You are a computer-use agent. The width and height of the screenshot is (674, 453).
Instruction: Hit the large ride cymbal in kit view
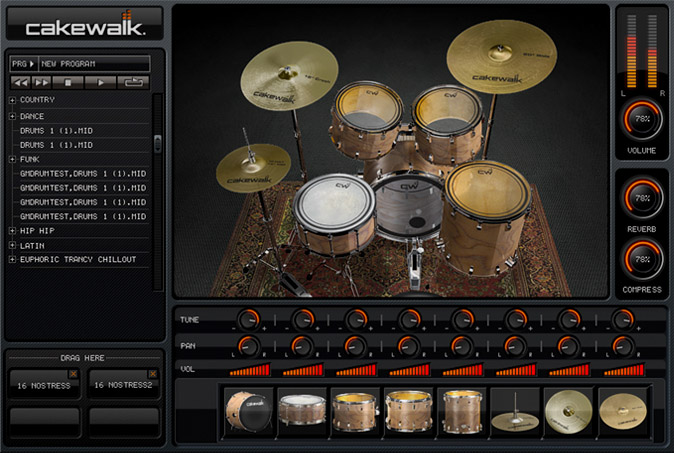501,57
